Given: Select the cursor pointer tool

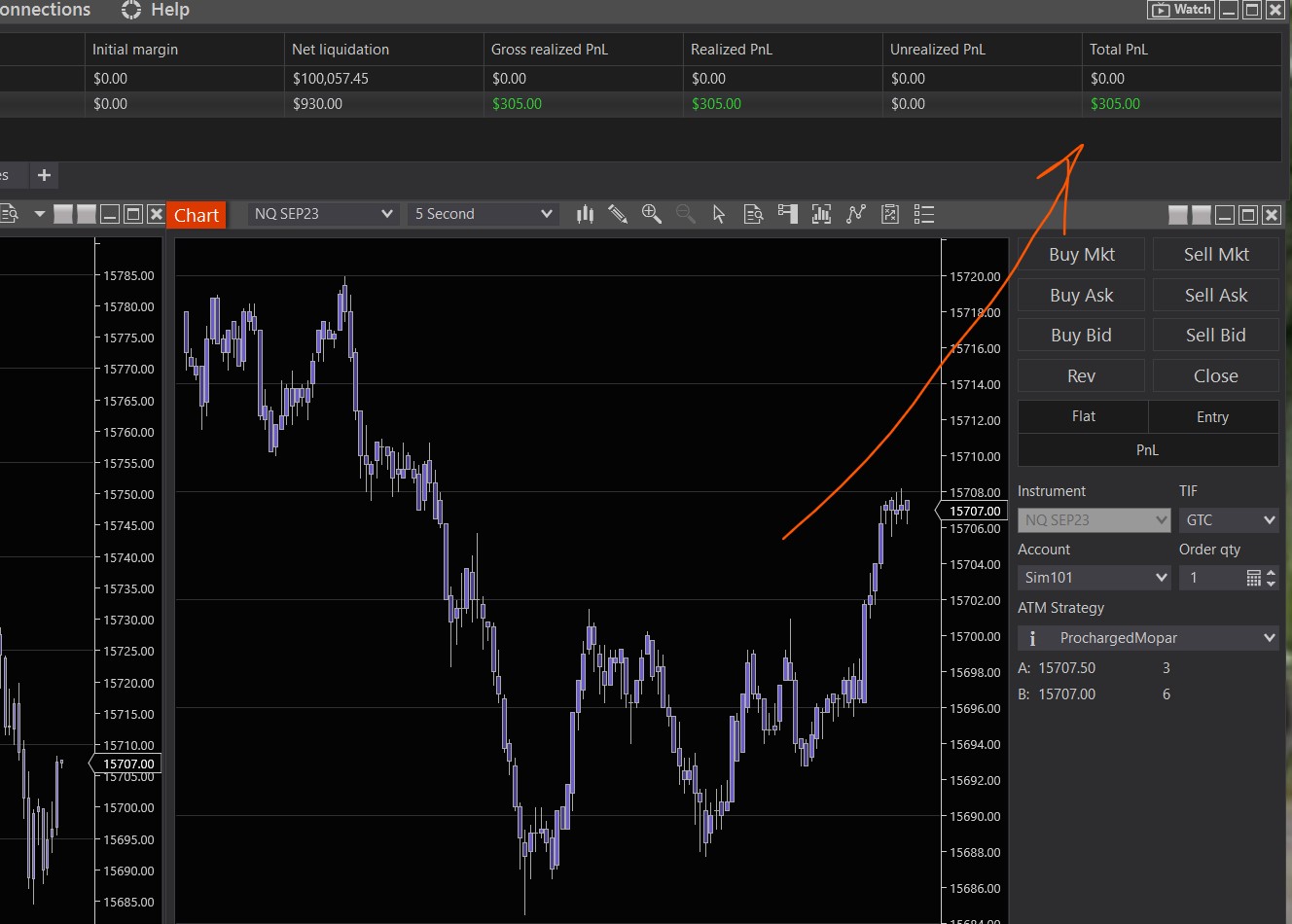Looking at the screenshot, I should (x=719, y=214).
